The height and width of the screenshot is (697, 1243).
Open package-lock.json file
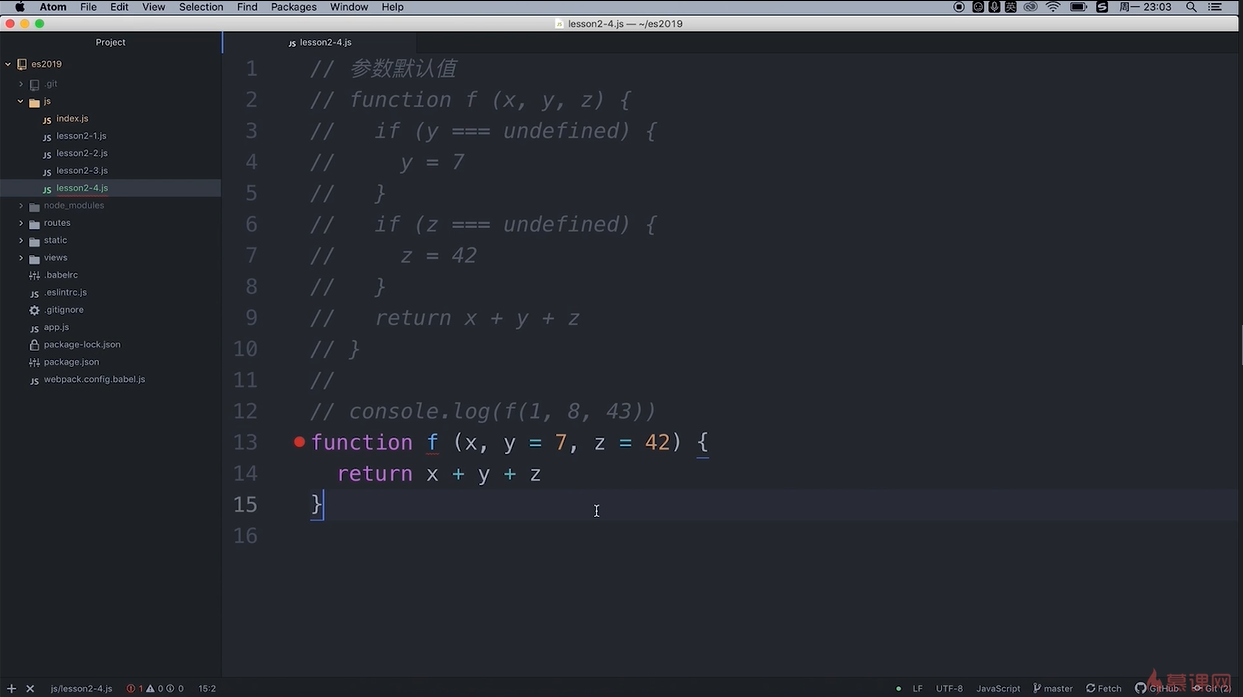tap(82, 345)
